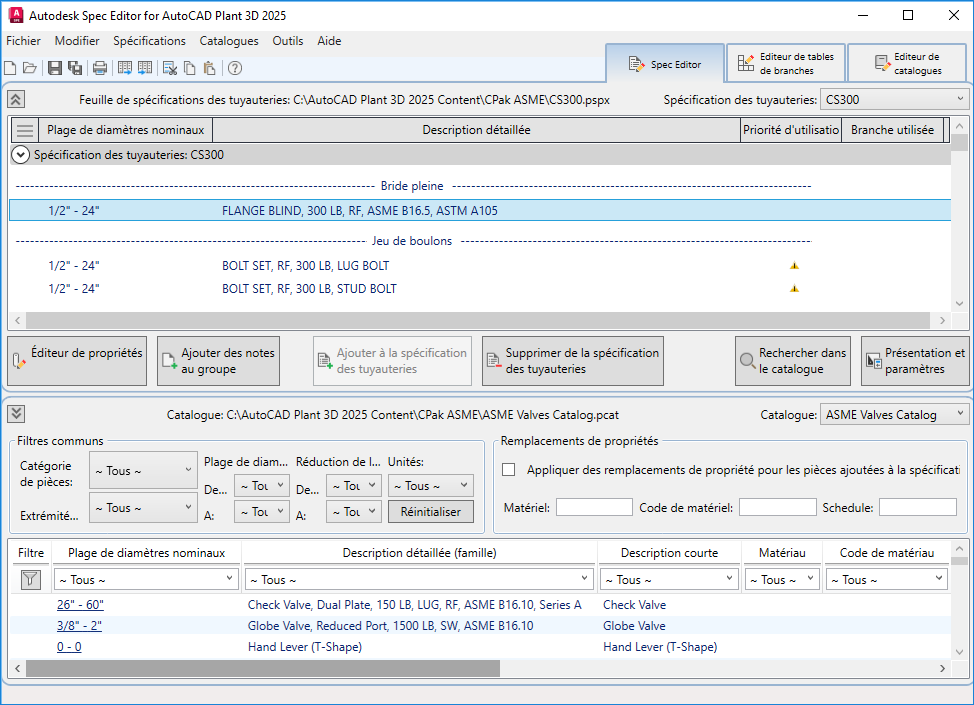974x705 pixels.
Task: Enable property overrides checkbox for added parts
Action: pos(509,470)
